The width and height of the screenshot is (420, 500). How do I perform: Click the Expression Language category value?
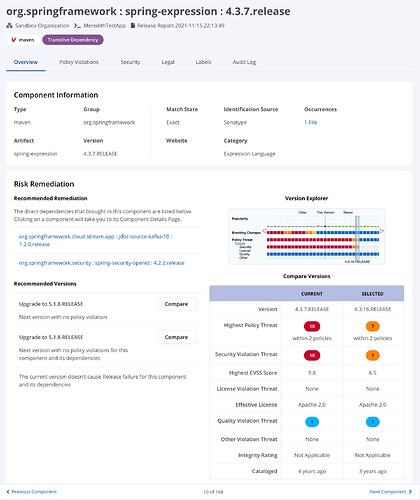(x=249, y=154)
